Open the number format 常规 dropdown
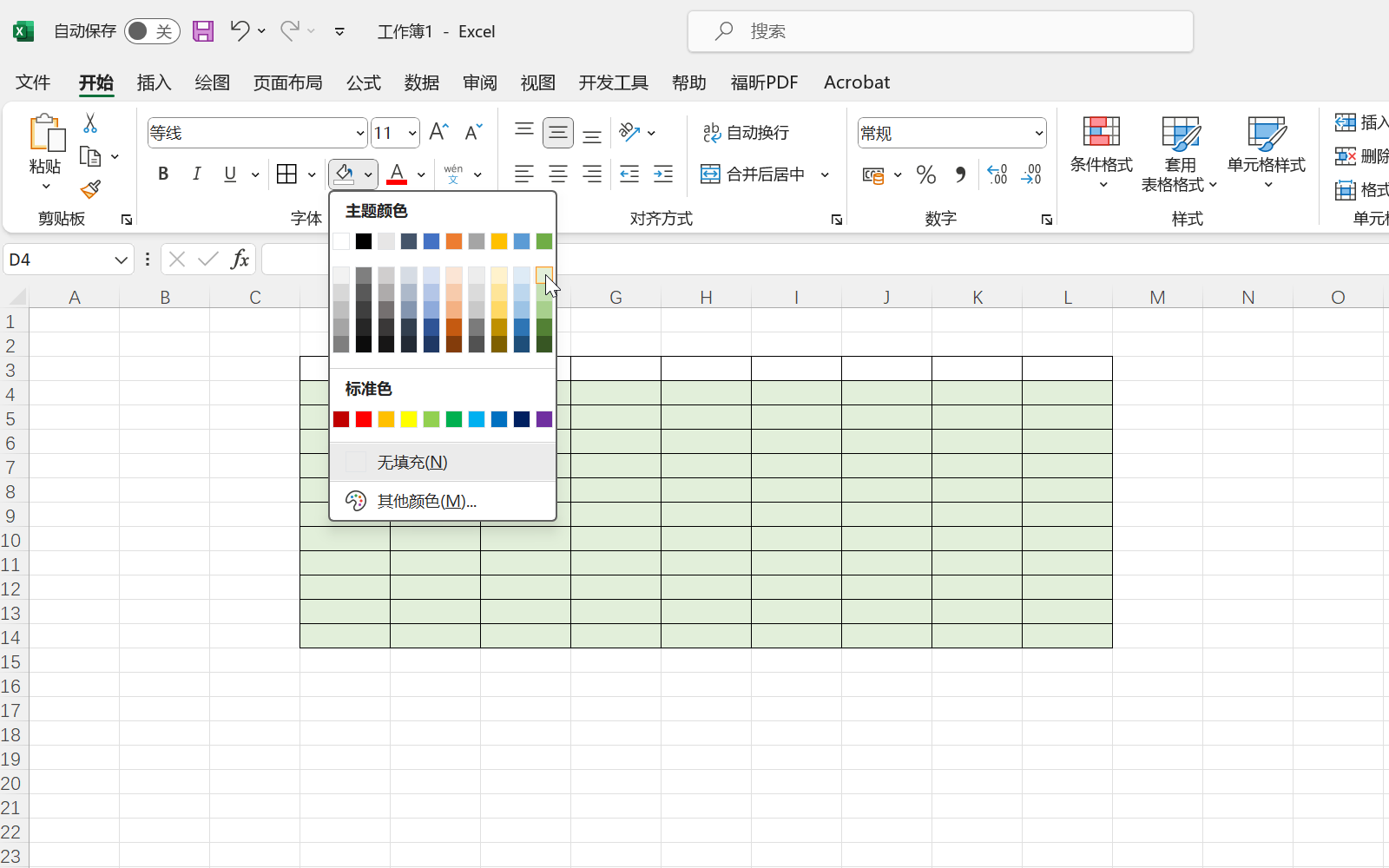The width and height of the screenshot is (1389, 868). (x=1039, y=133)
